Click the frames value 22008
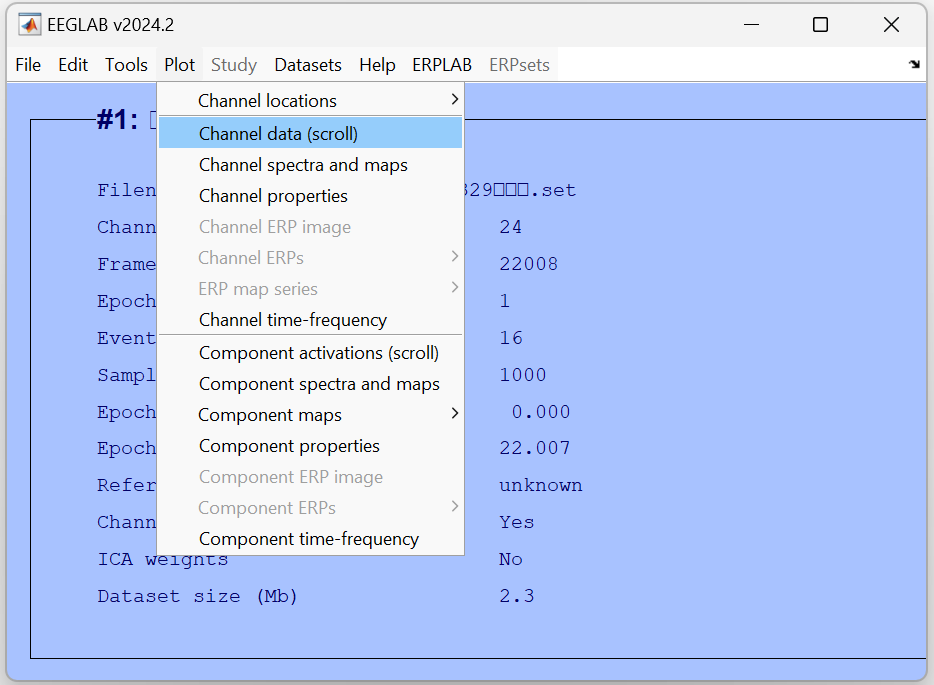 528,263
